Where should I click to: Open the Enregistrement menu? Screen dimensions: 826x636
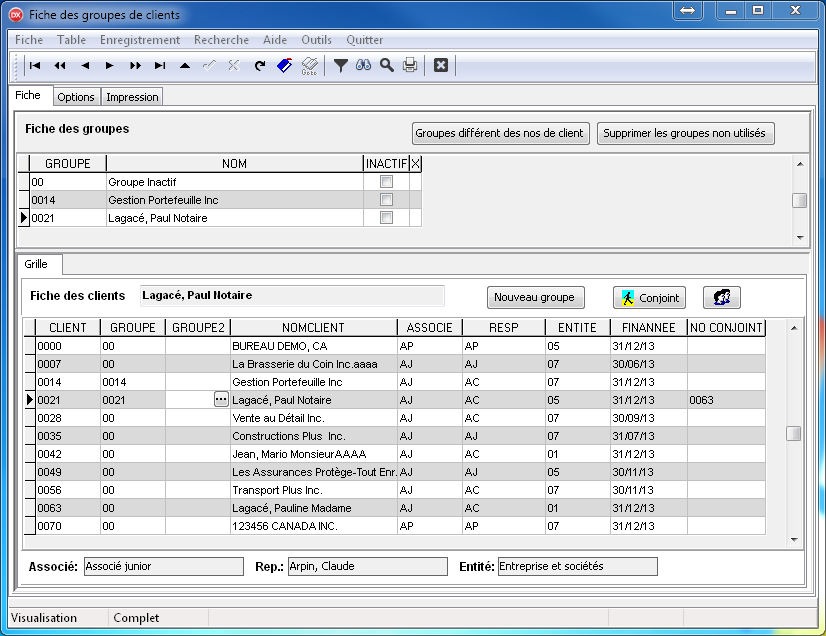pos(140,40)
